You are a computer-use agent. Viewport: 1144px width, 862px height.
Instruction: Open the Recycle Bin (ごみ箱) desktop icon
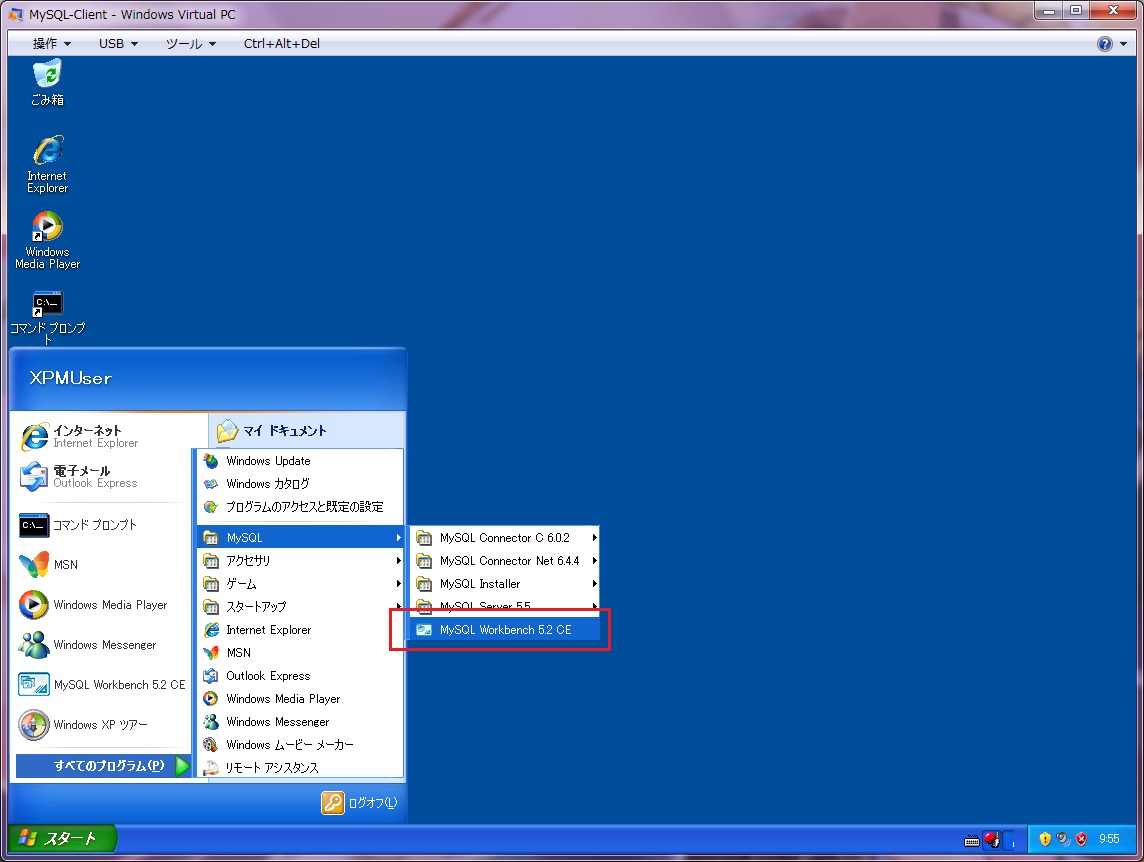[47, 83]
